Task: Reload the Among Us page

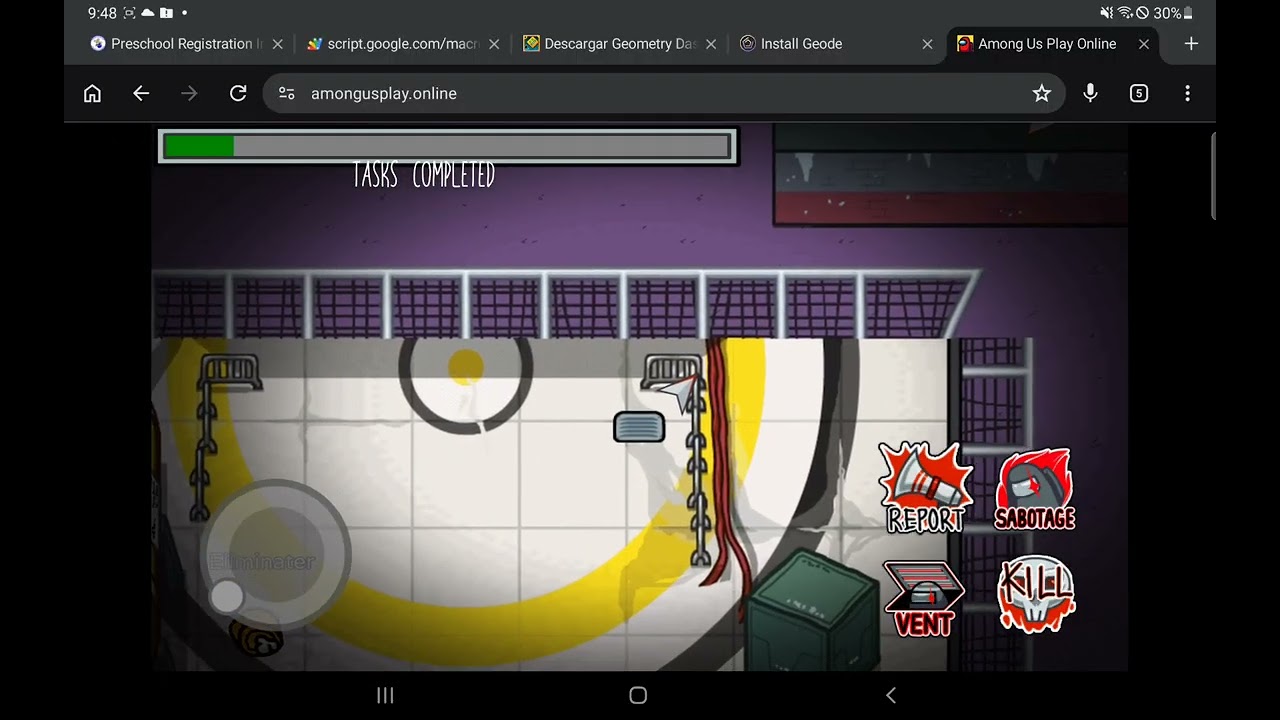Action: [x=238, y=93]
